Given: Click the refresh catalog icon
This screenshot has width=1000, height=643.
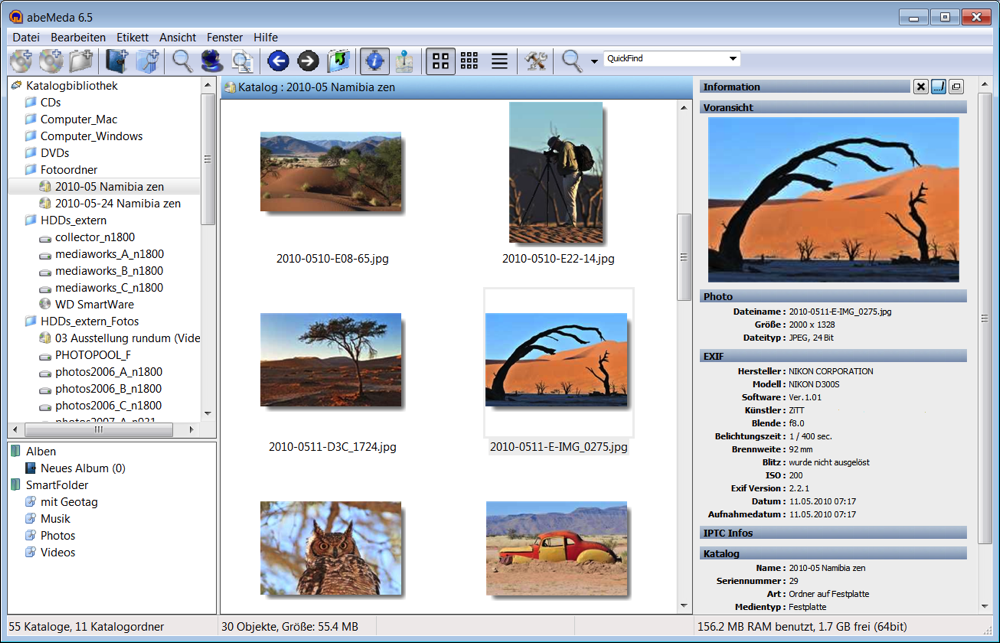Looking at the screenshot, I should (x=339, y=61).
